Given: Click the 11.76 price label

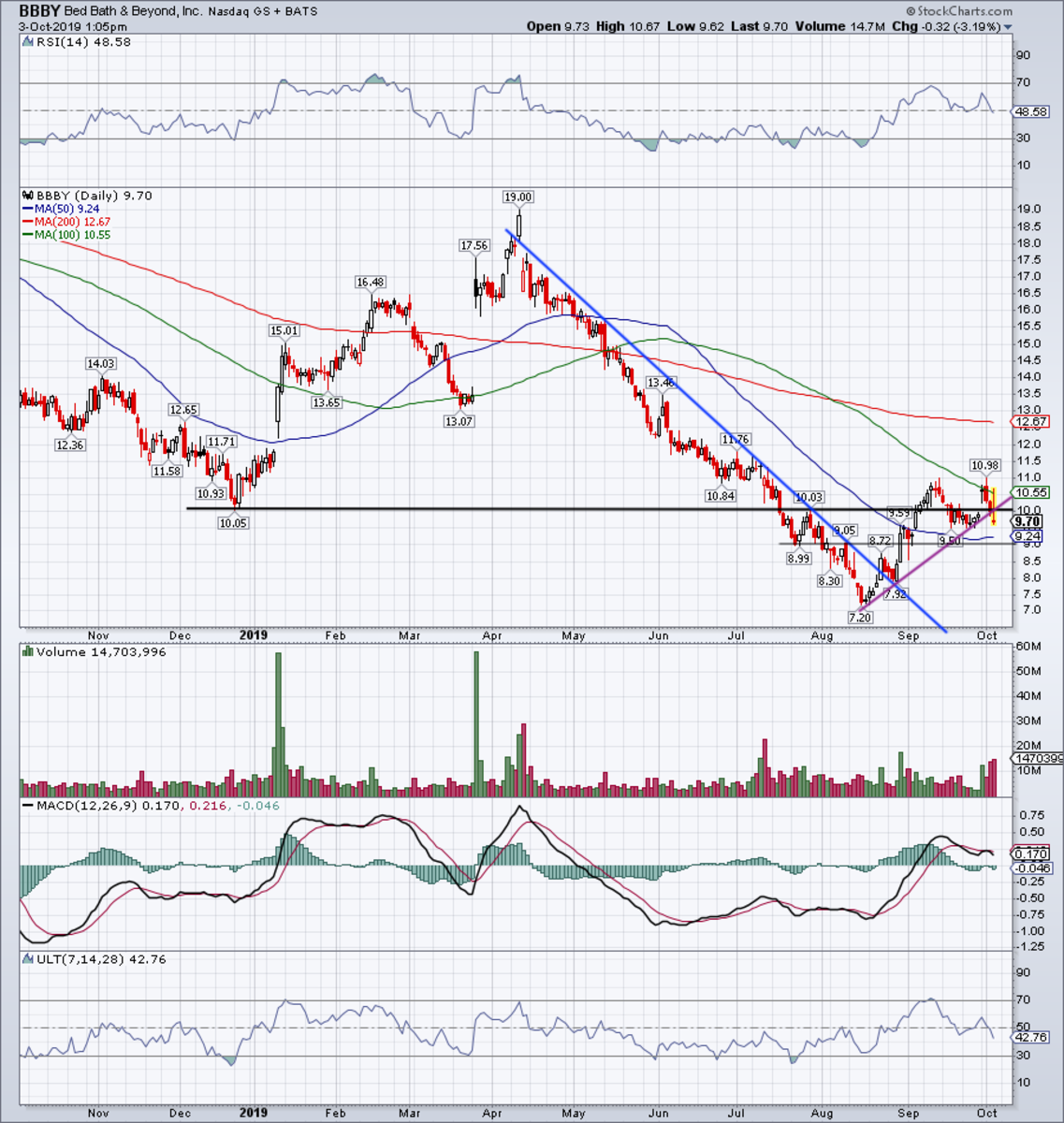Looking at the screenshot, I should click(735, 439).
